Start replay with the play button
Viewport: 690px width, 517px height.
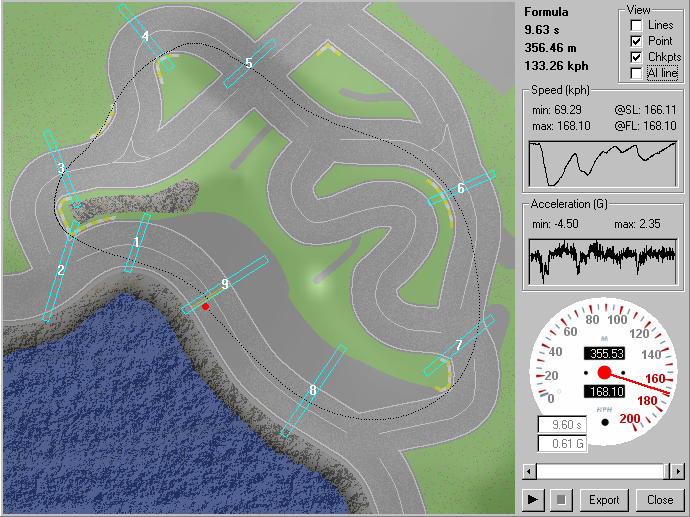coord(533,499)
